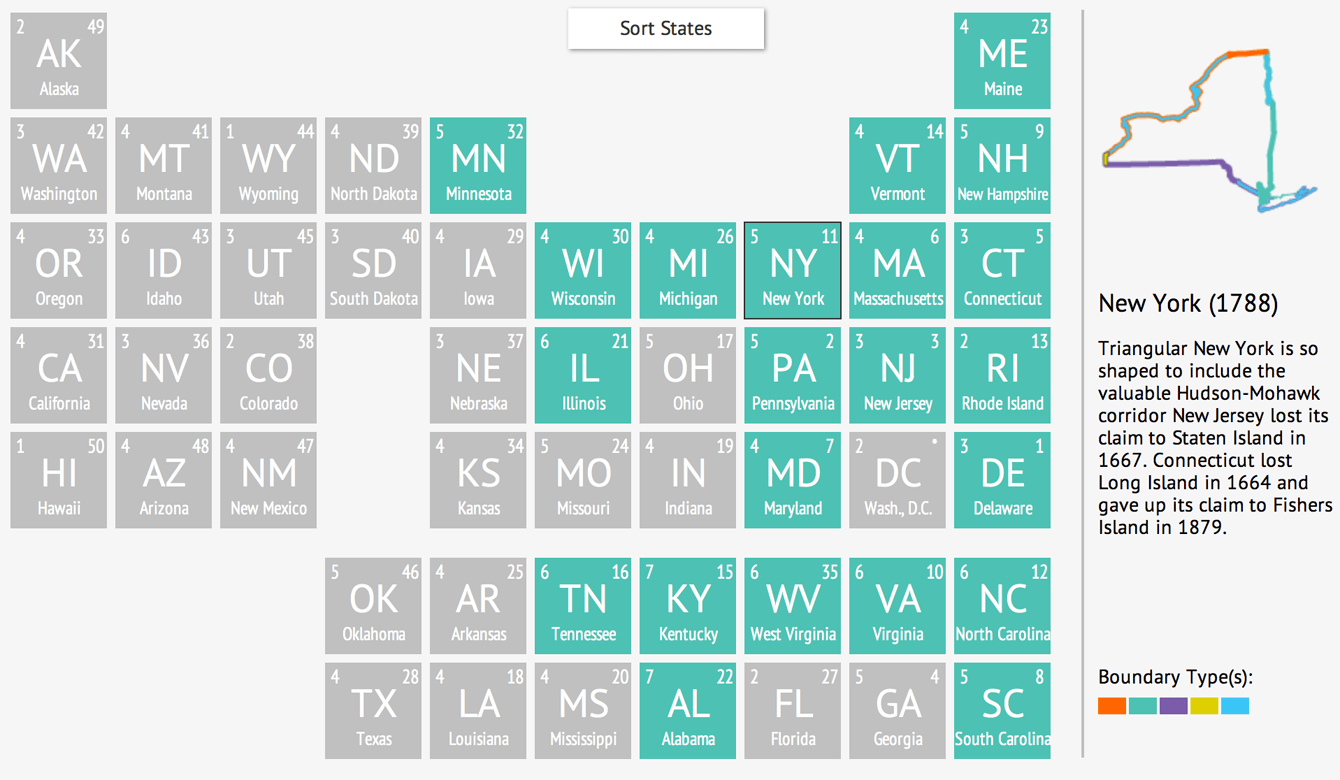
Task: Select the Idaho ID tile
Action: (x=164, y=271)
